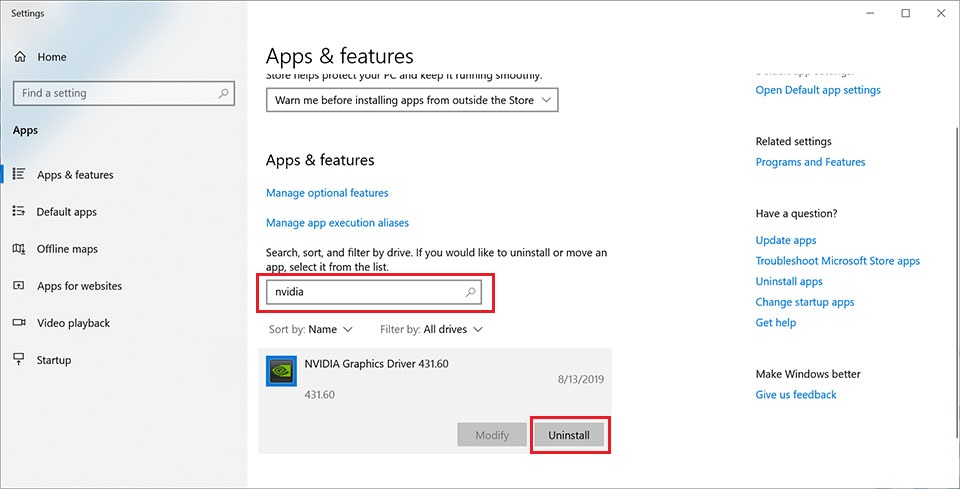Click the Default apps sidebar icon
Viewport: 960px width, 489px height.
coord(18,212)
